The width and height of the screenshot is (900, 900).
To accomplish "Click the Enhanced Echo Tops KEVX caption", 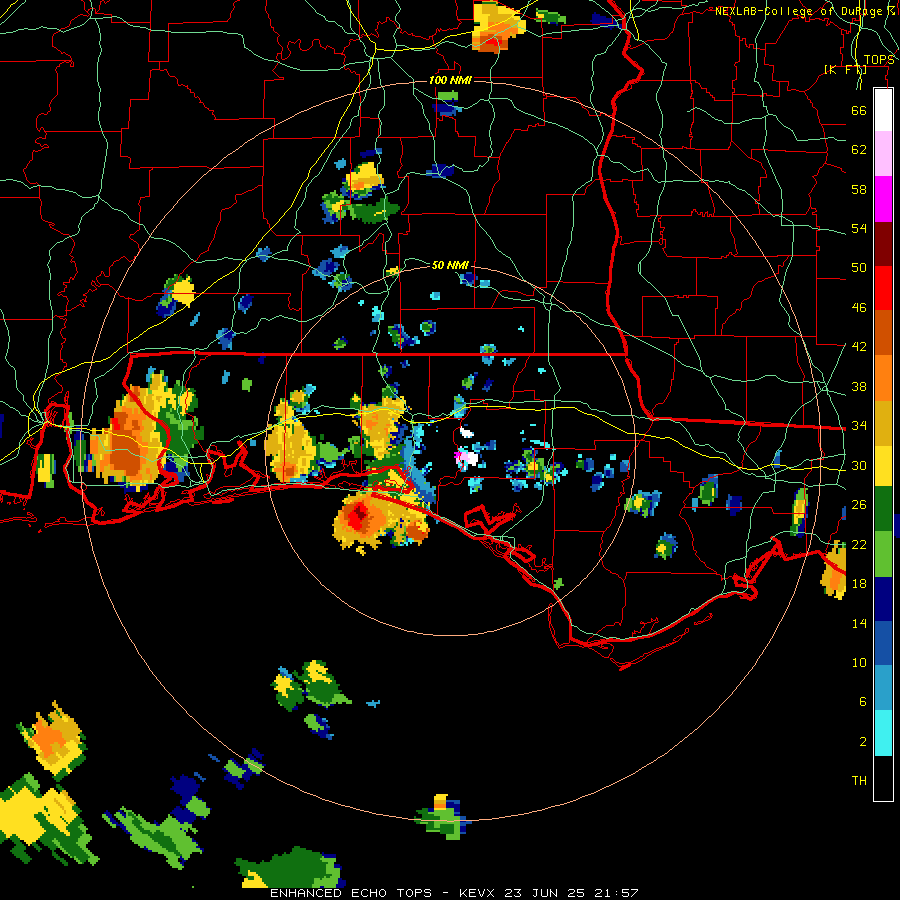I will pos(454,893).
